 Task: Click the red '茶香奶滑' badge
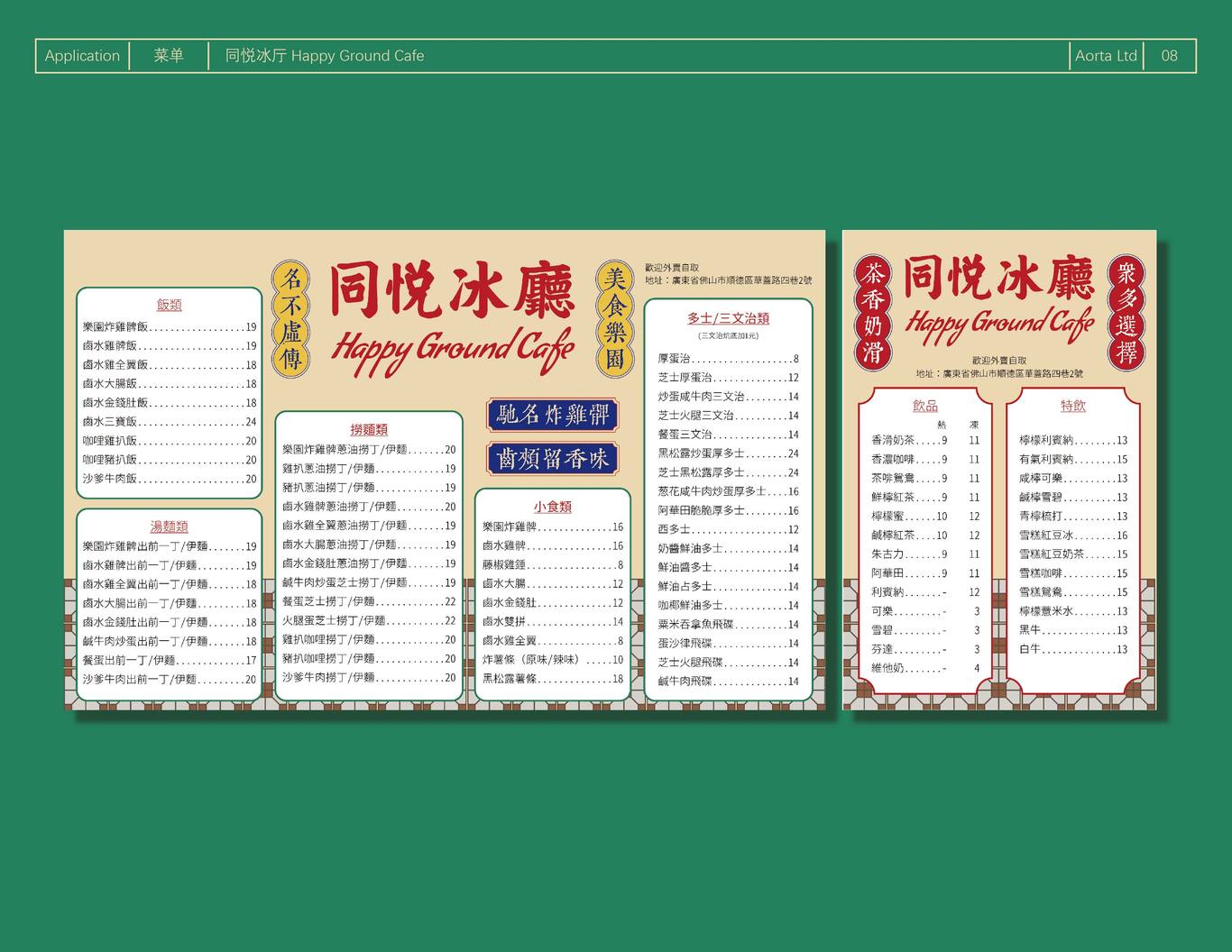pyautogui.click(x=873, y=312)
